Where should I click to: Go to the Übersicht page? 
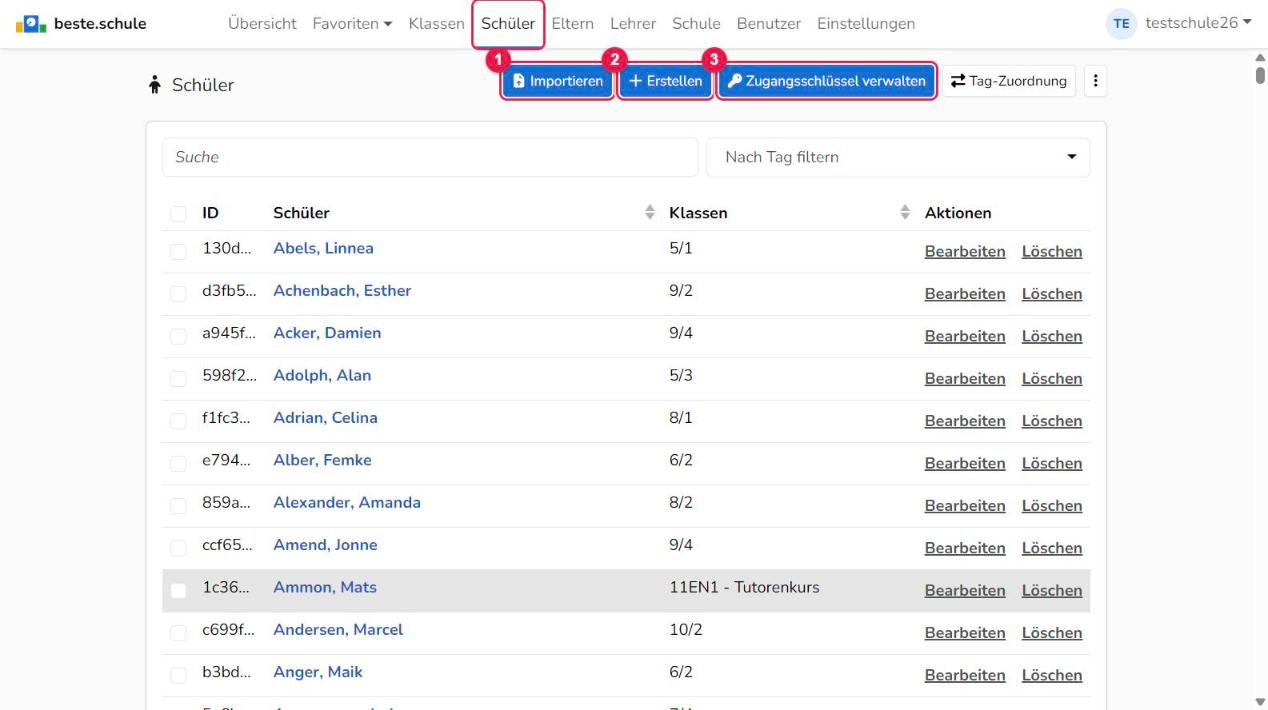coord(261,23)
